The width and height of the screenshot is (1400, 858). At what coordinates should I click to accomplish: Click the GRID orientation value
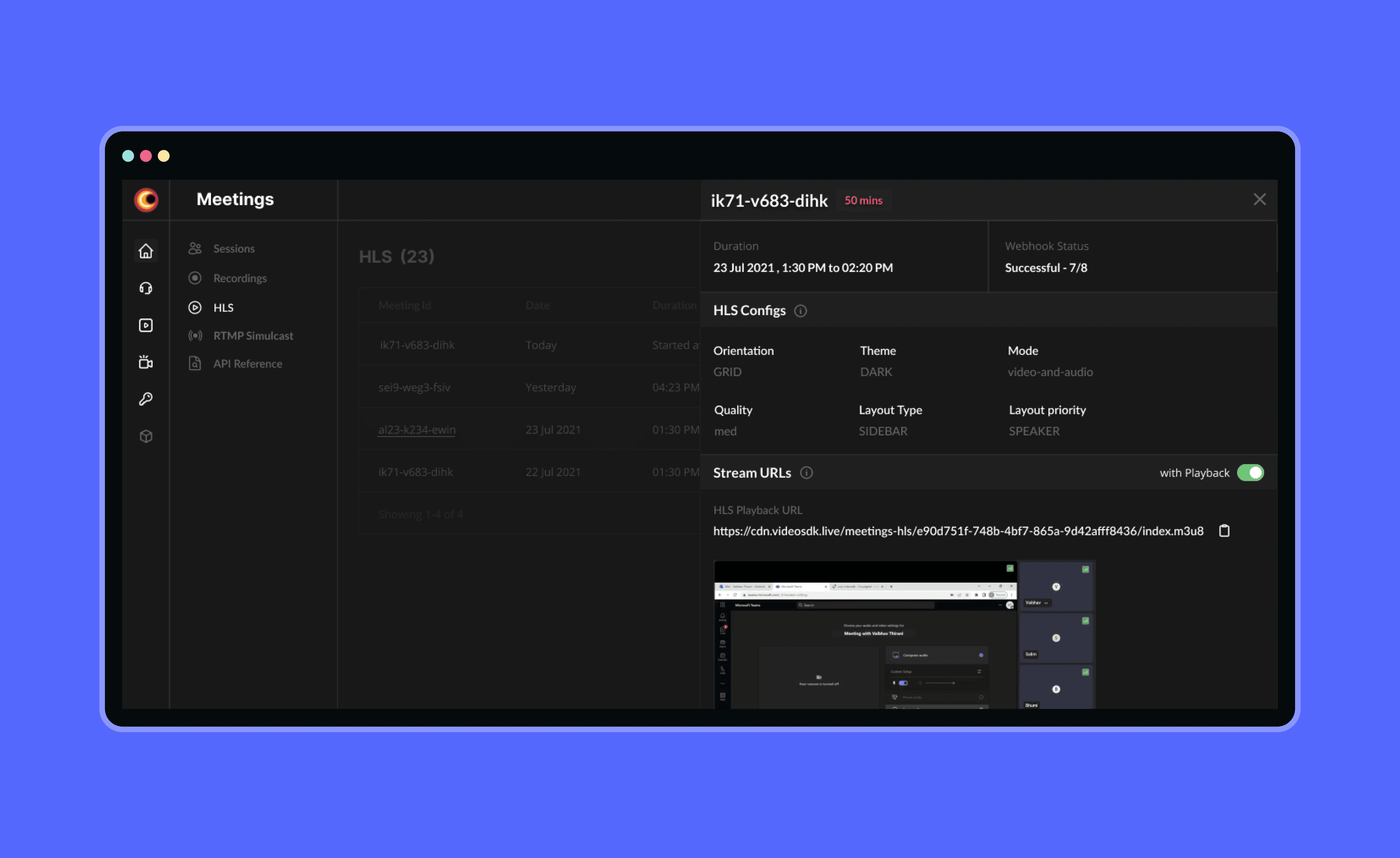pos(727,372)
